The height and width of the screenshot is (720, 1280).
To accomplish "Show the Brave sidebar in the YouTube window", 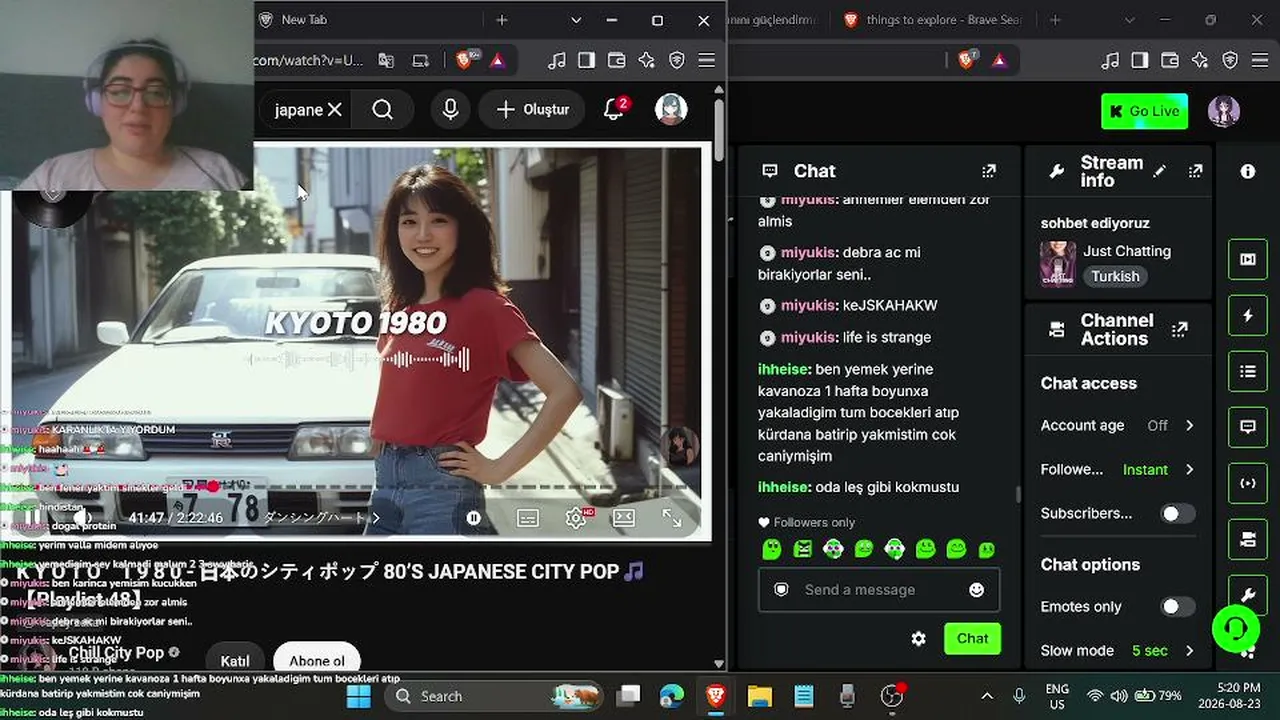I will pos(587,60).
